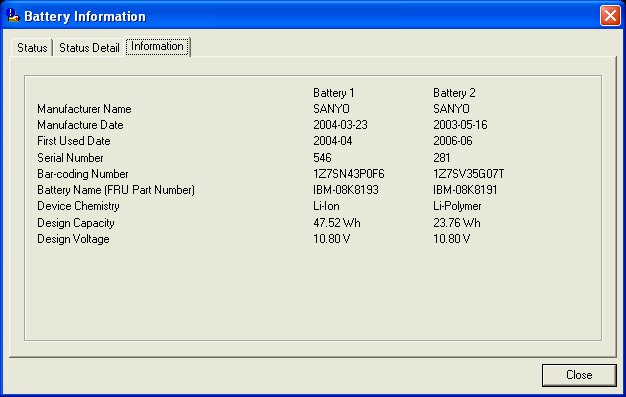Click the Li-Polymer chemistry value
The height and width of the screenshot is (397, 626).
pos(457,206)
